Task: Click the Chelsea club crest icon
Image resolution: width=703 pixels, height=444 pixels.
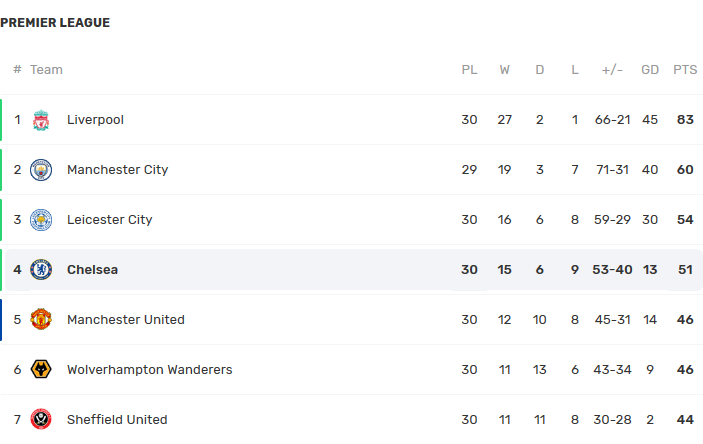Action: pos(41,270)
